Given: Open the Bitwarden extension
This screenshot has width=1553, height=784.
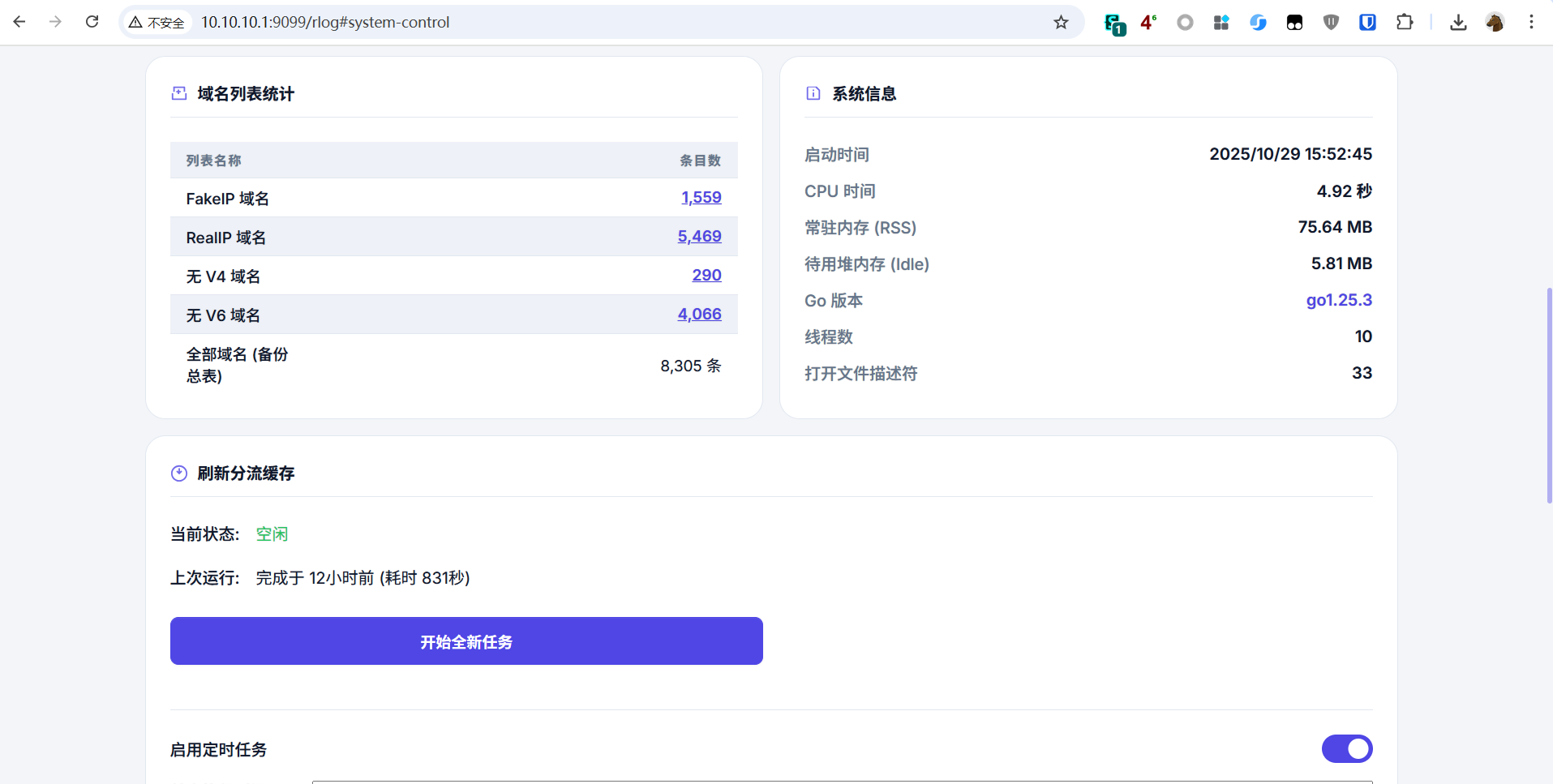Looking at the screenshot, I should [1367, 22].
